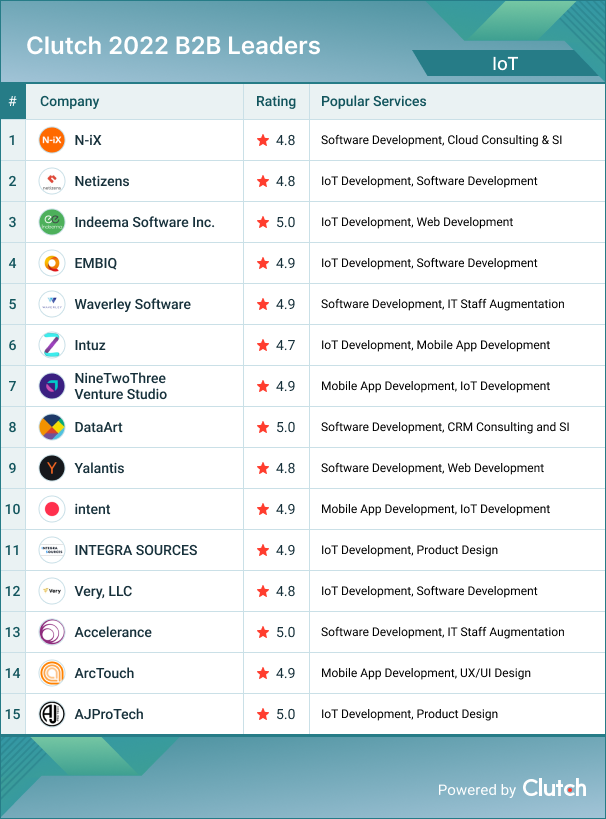Click the Netizens company name
Viewport: 606px width, 819px height.
[102, 181]
